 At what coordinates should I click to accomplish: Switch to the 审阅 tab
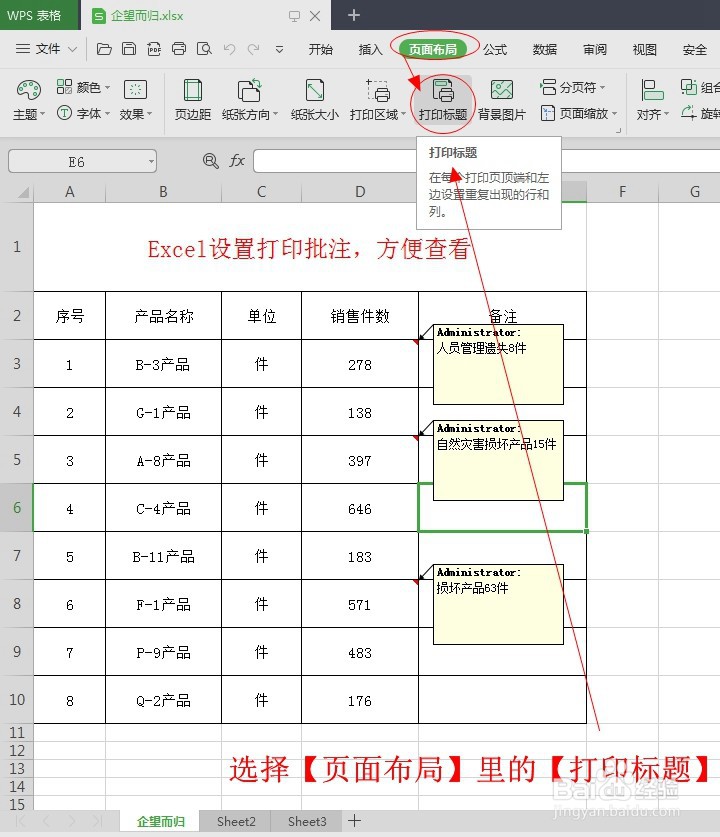(x=595, y=50)
